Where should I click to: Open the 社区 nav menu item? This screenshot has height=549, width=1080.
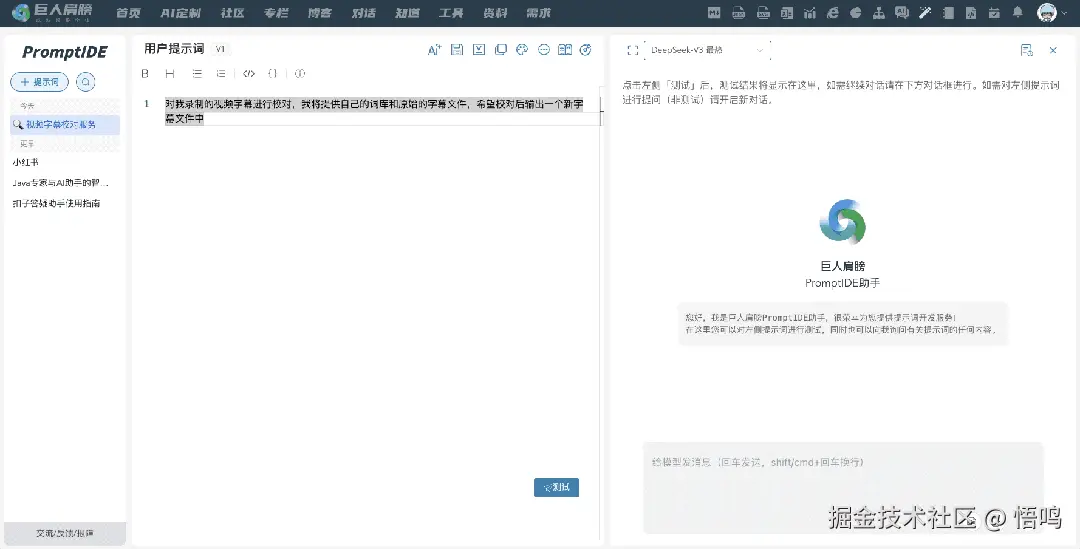(232, 12)
